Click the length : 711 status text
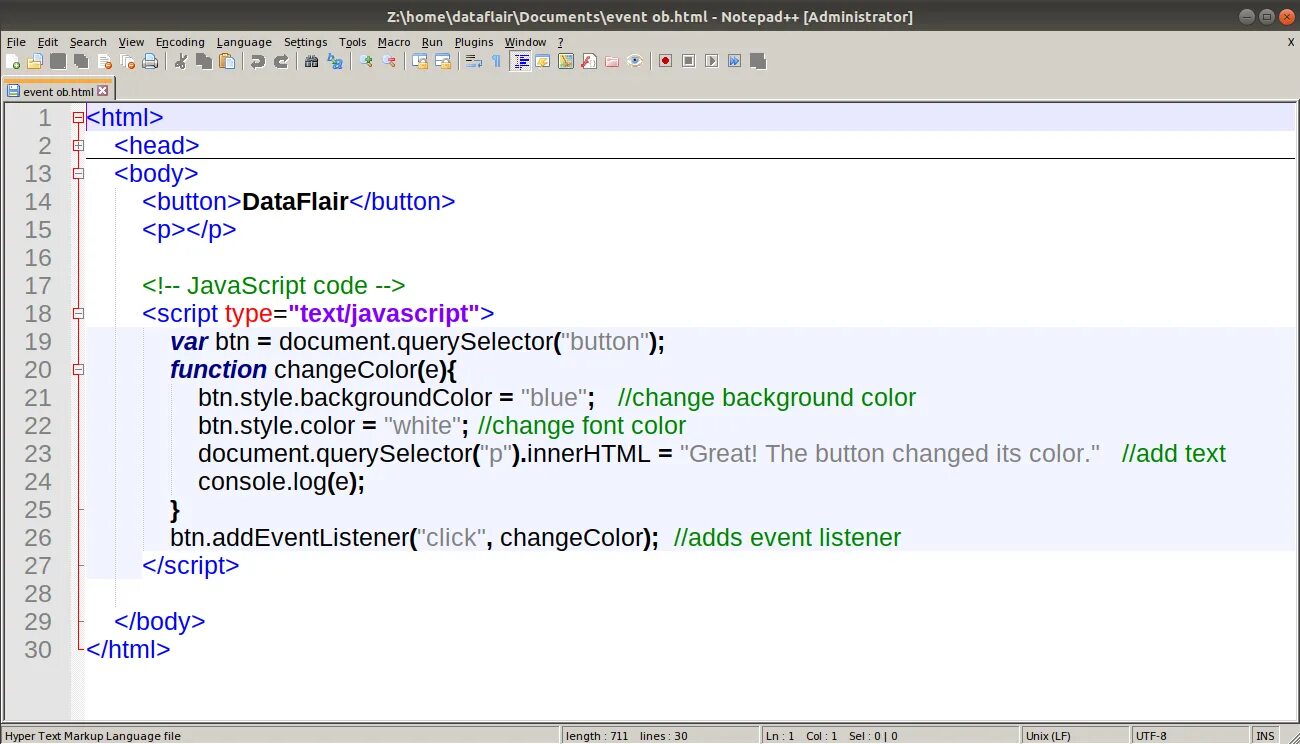The height and width of the screenshot is (744, 1300). (x=597, y=736)
